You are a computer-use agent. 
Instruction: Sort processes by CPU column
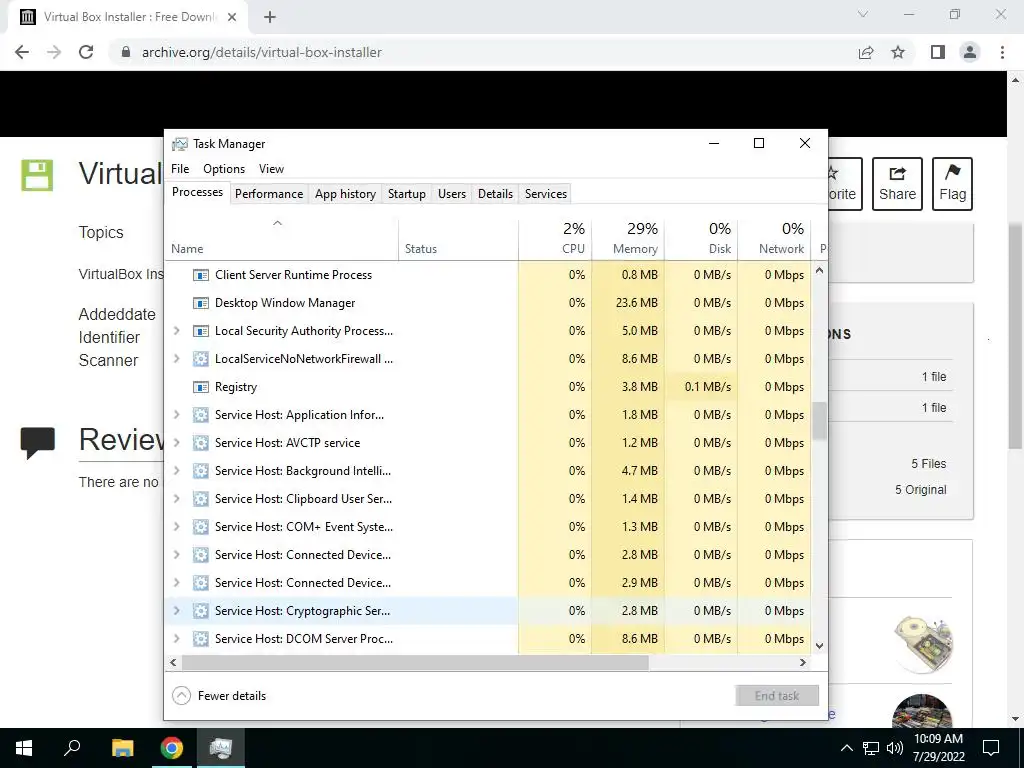(x=555, y=238)
